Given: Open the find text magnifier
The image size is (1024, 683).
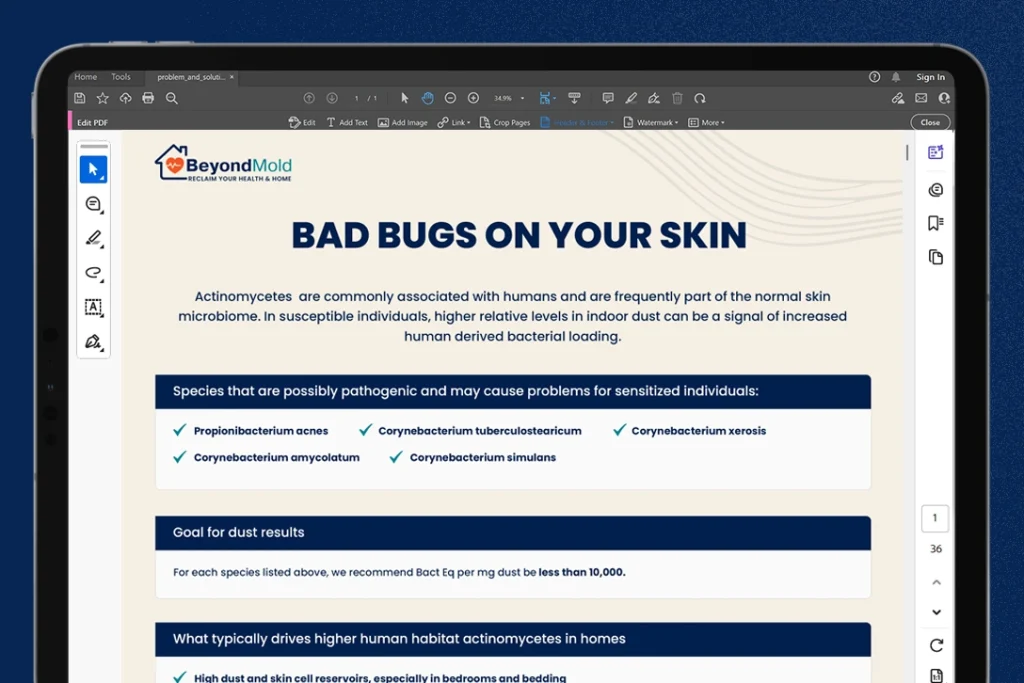Looking at the screenshot, I should (x=172, y=98).
